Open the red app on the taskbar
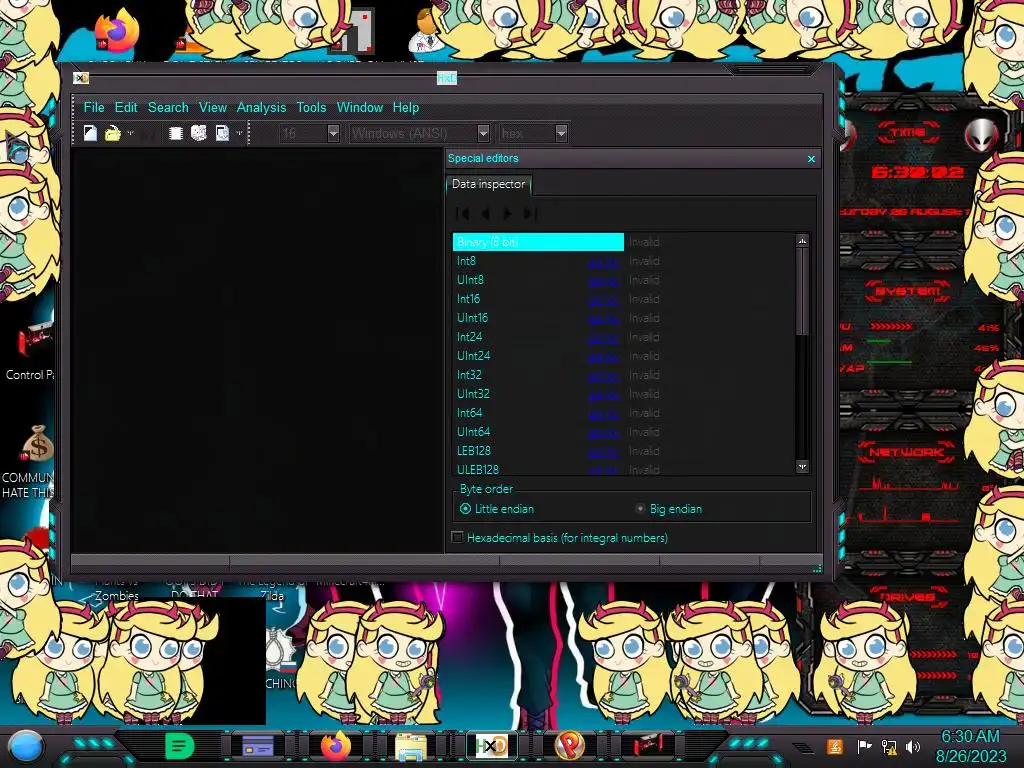1024x768 pixels. click(648, 746)
